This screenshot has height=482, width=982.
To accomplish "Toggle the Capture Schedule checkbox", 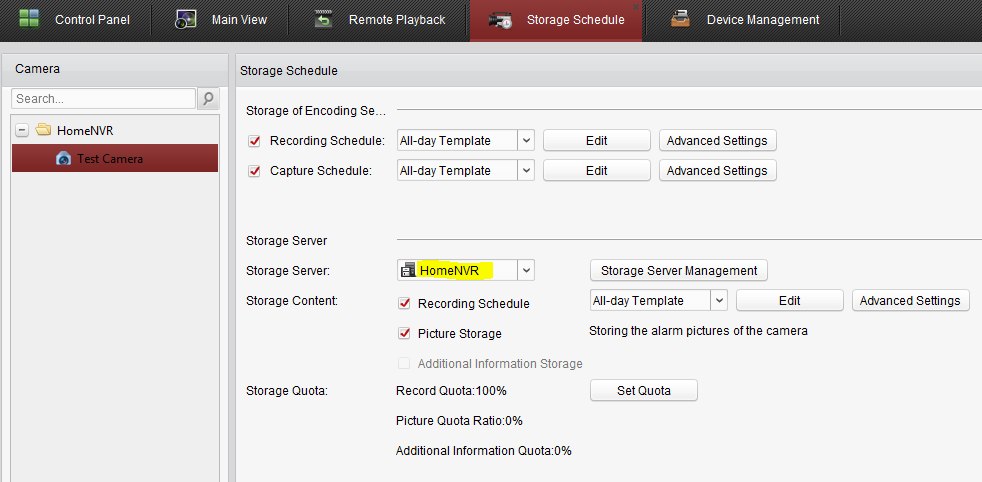I will point(254,171).
